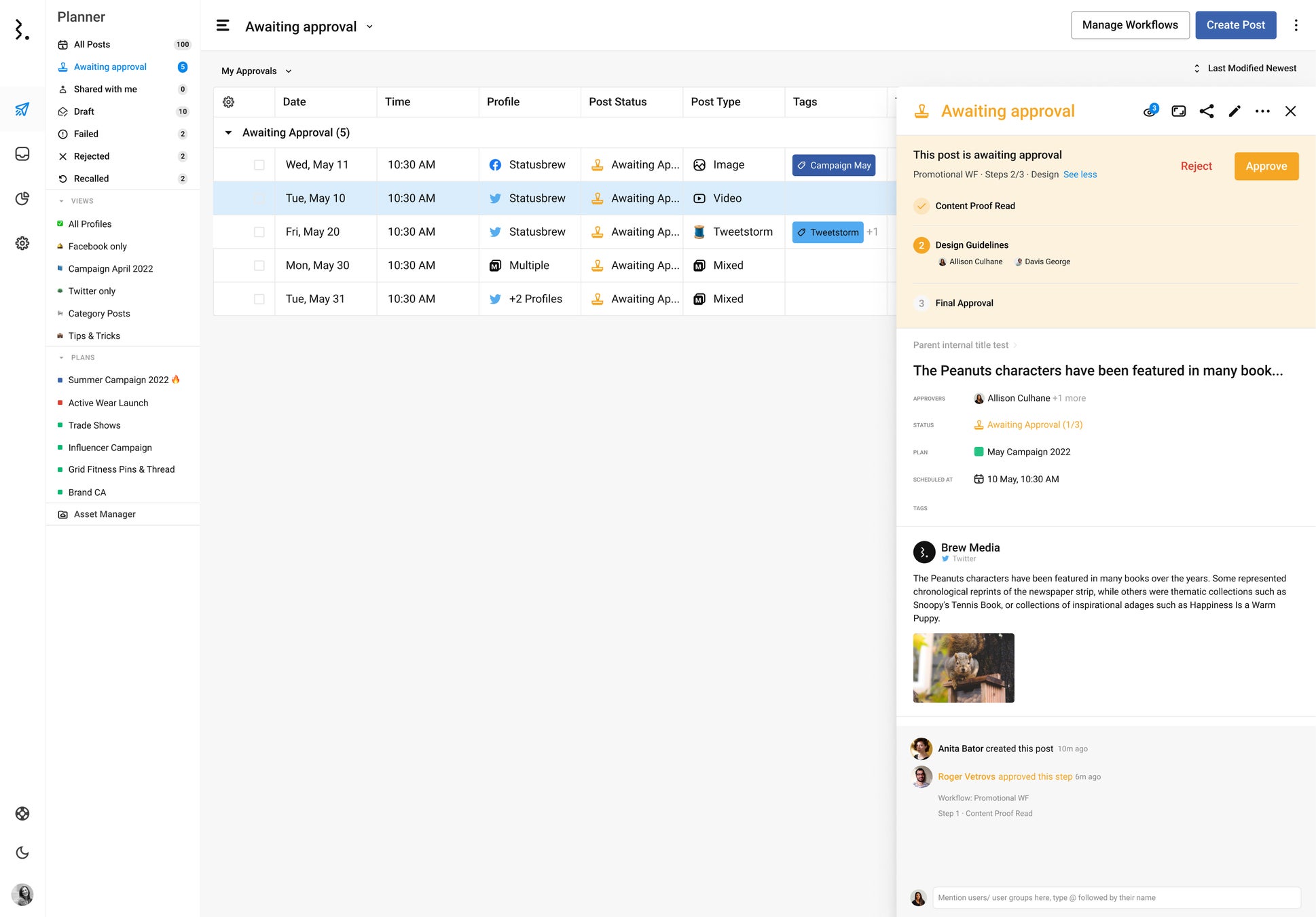Viewport: 1316px width, 917px height.
Task: Click the hamburger menu icon beside the title
Action: (x=223, y=26)
